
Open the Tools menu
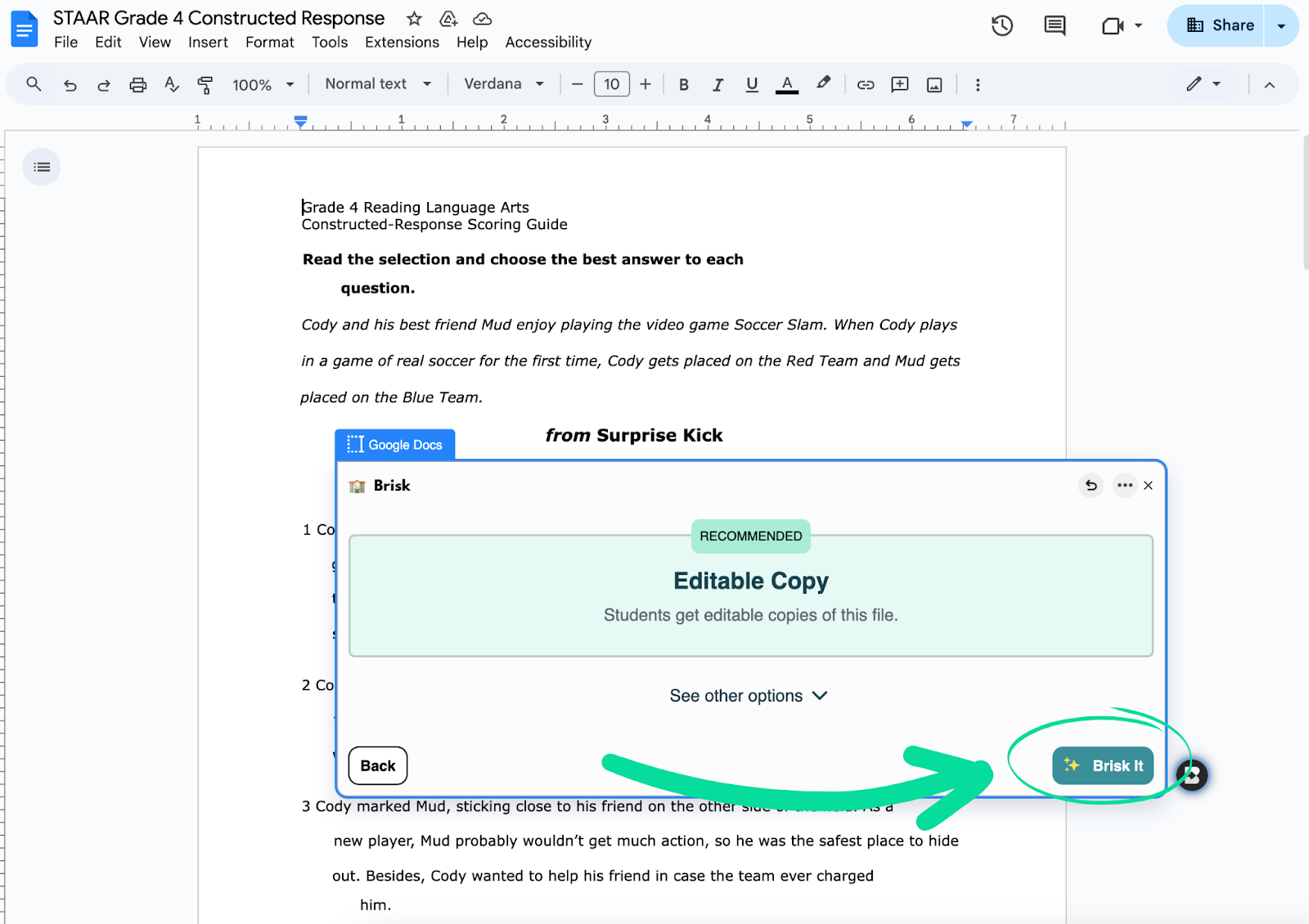(x=330, y=43)
